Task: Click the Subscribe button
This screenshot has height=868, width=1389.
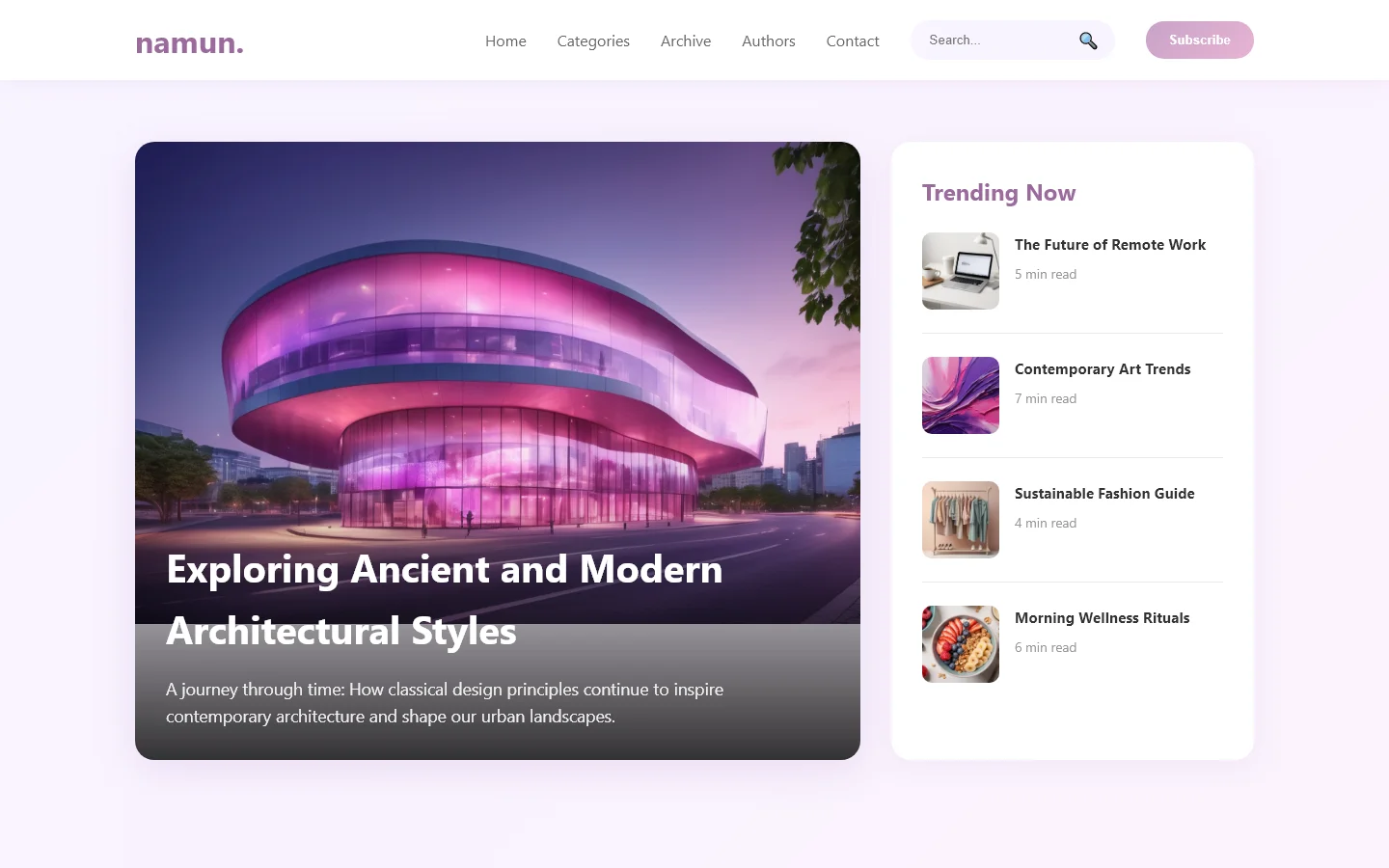Action: 1200,40
